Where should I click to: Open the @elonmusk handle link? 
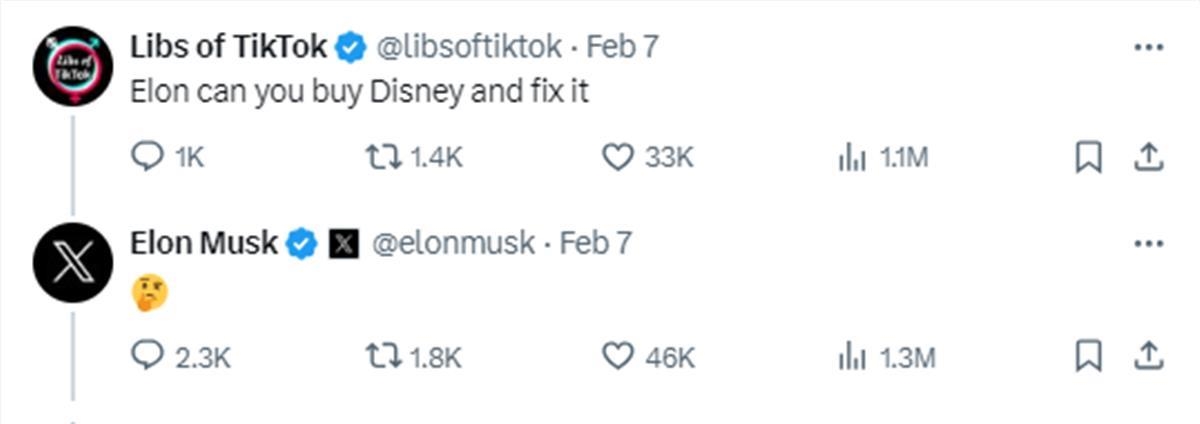point(453,243)
